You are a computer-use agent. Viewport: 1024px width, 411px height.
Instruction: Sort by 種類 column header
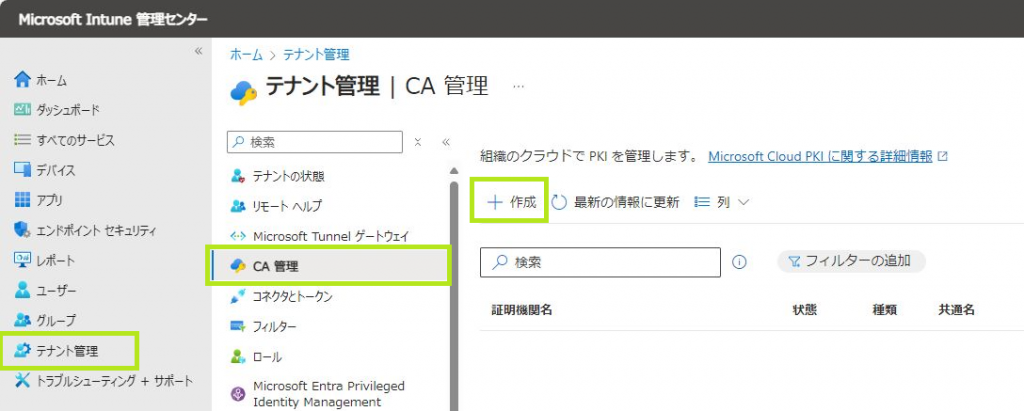[884, 310]
